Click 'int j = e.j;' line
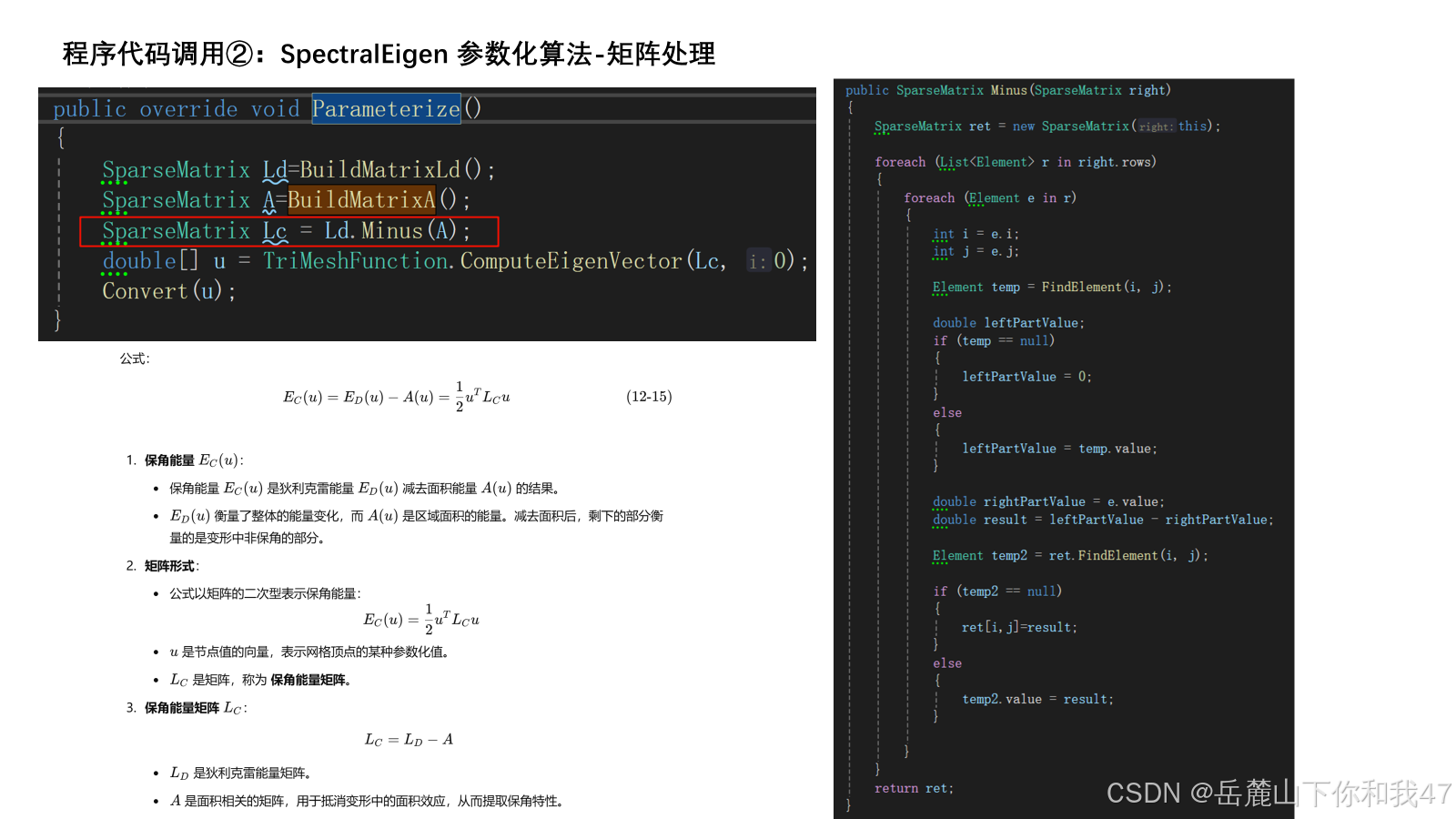The width and height of the screenshot is (1456, 819). click(976, 251)
